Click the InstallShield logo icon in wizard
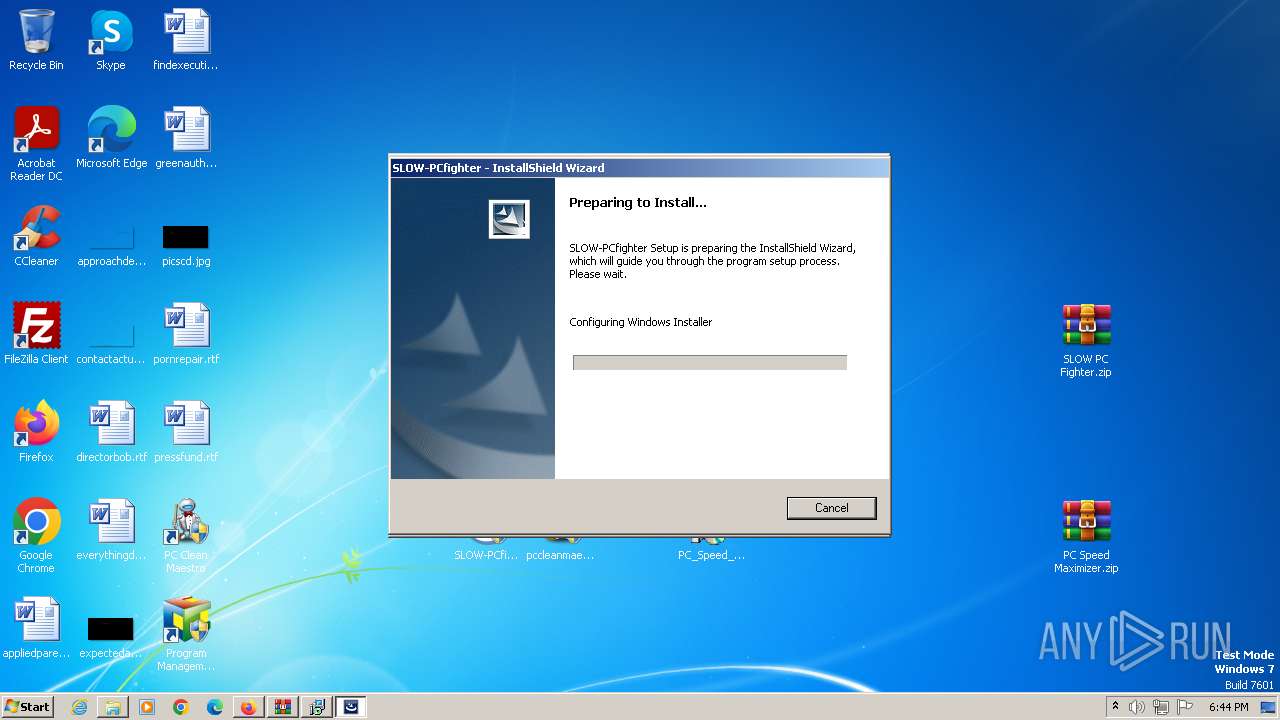1280x720 pixels. (509, 219)
